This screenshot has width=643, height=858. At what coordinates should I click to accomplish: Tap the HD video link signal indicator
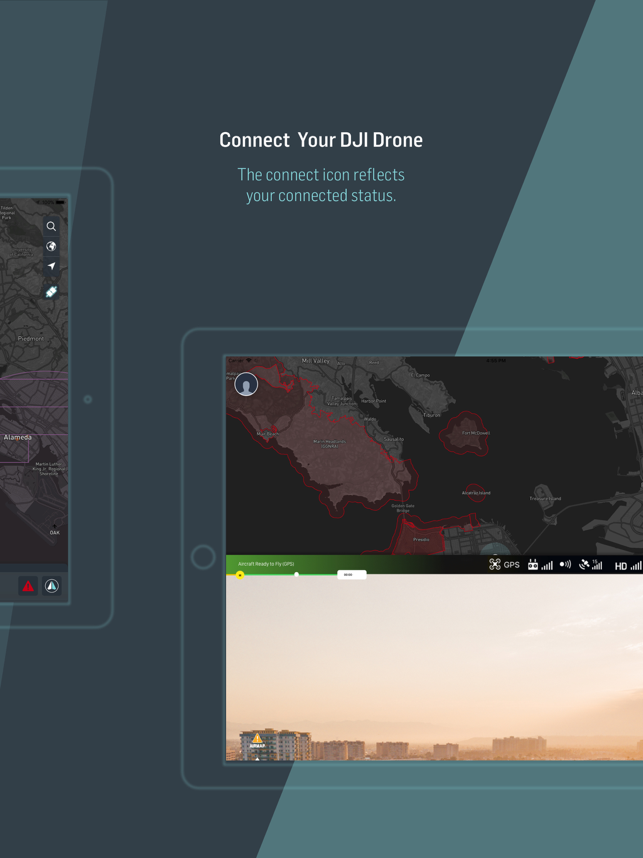(x=628, y=565)
